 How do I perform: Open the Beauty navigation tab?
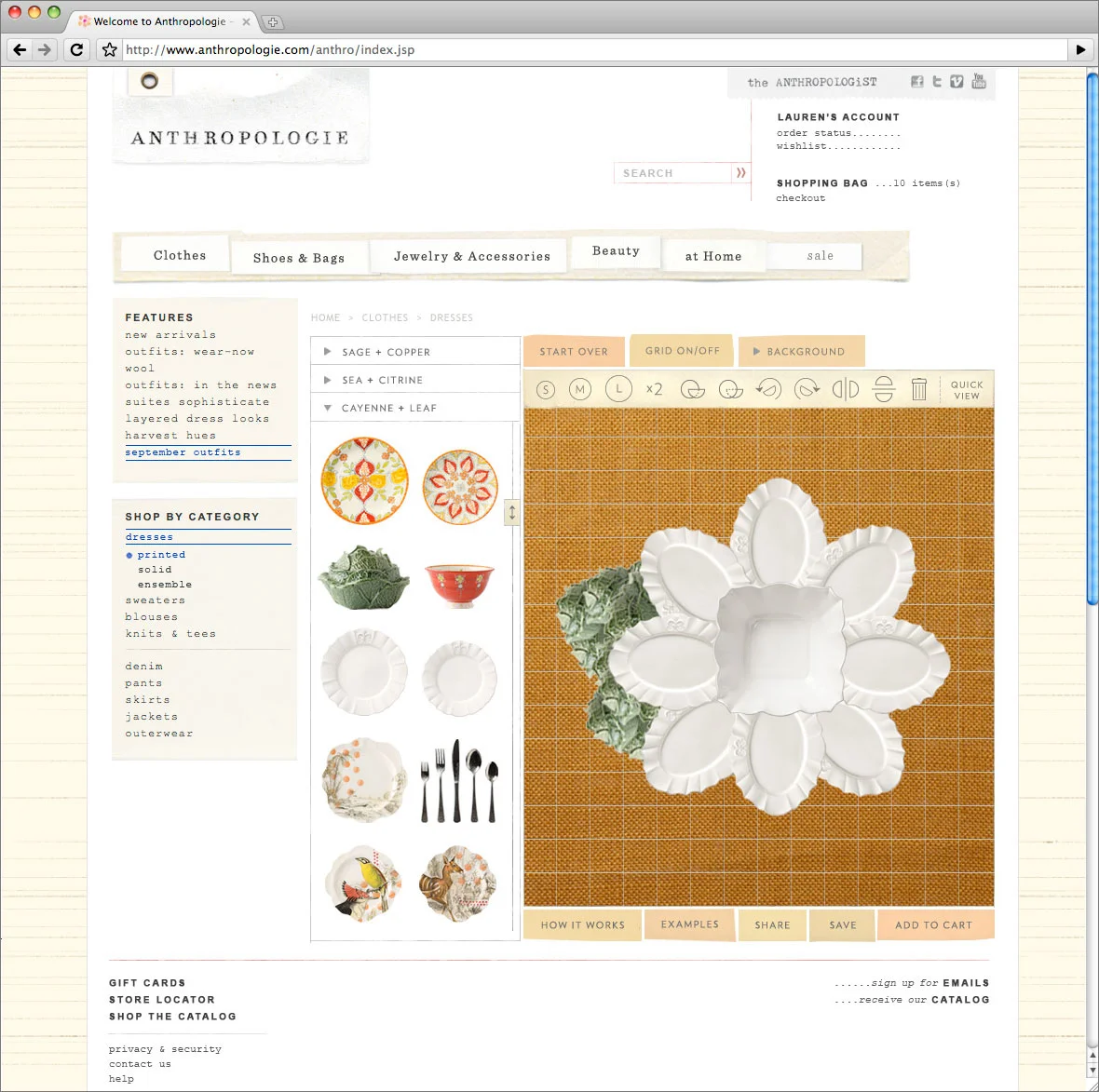click(x=616, y=250)
